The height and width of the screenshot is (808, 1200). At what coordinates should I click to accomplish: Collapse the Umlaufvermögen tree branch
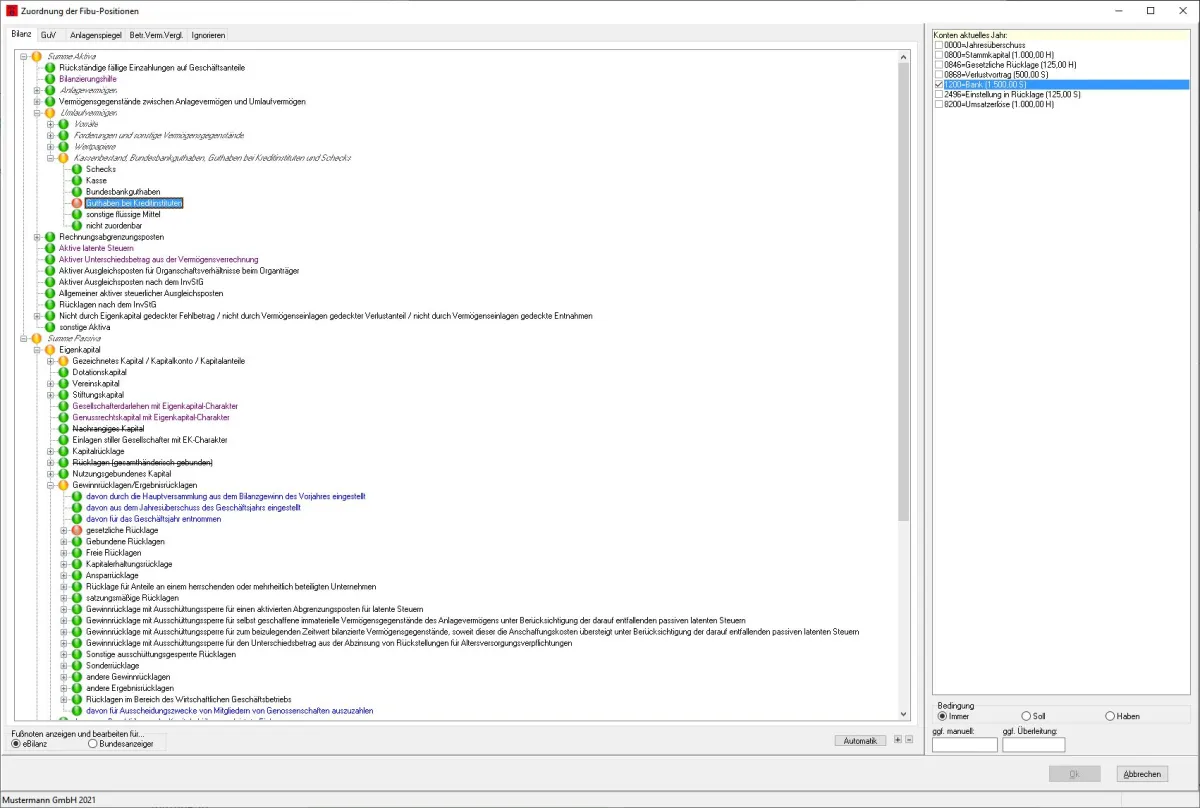click(38, 113)
